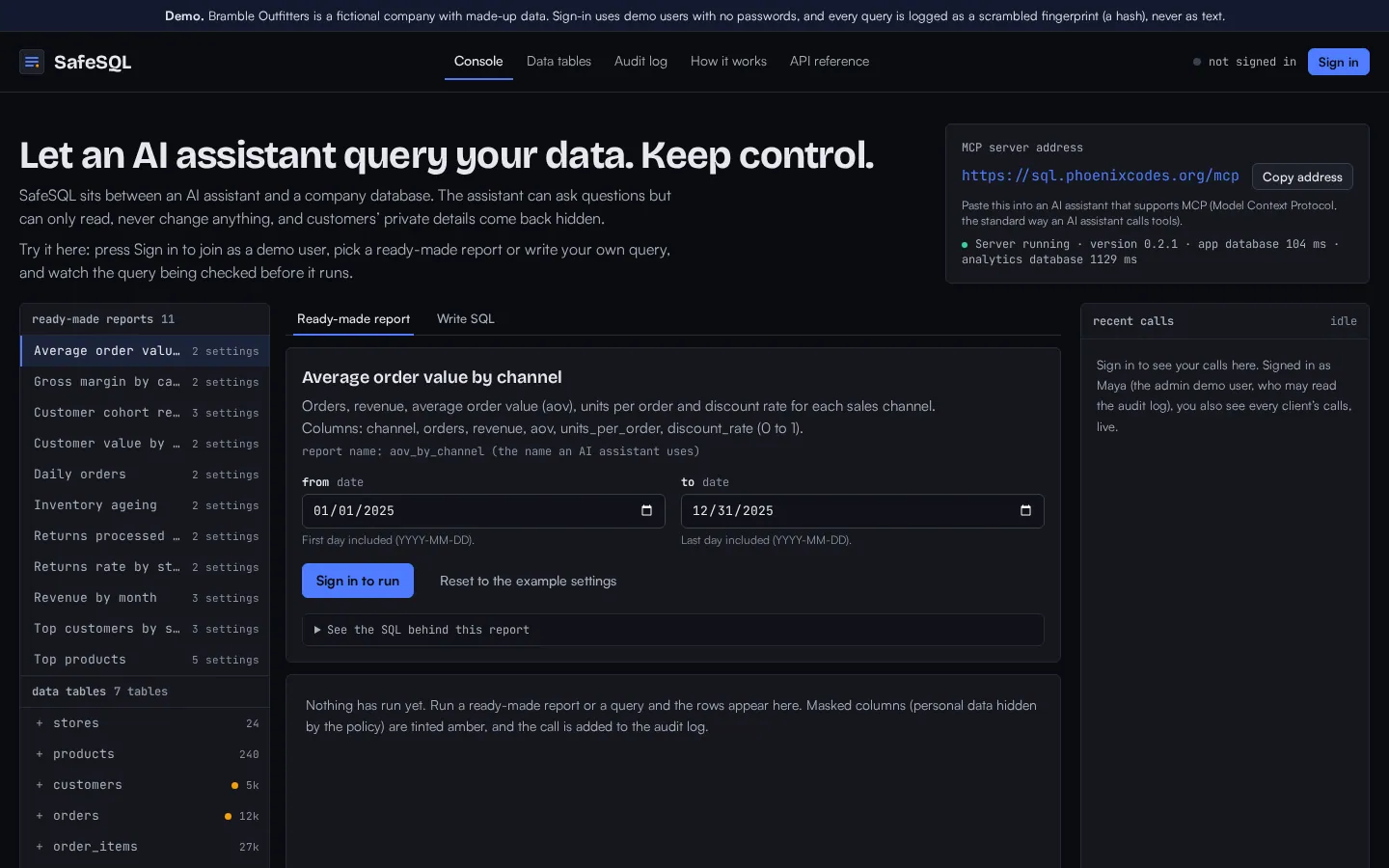Select the Customer cohort report
This screenshot has width=1389, height=868.
145,413
